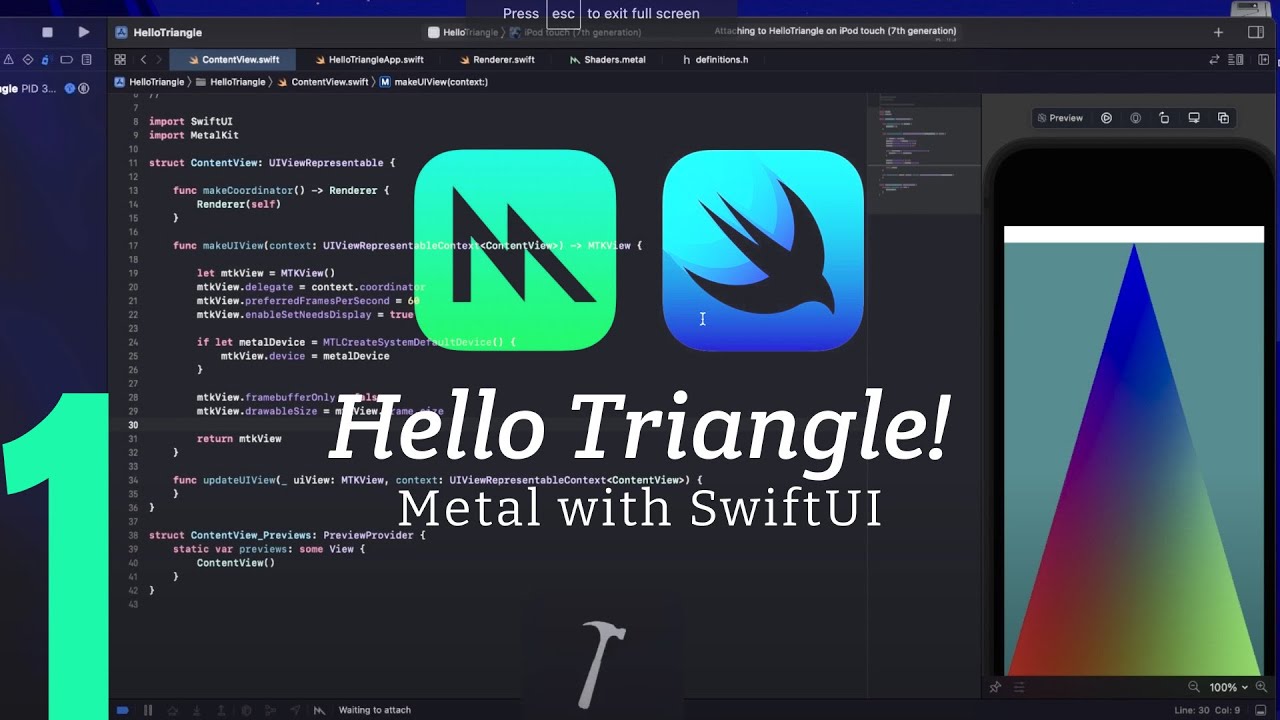
Task: Zoom out the canvas preview
Action: pos(1193,687)
